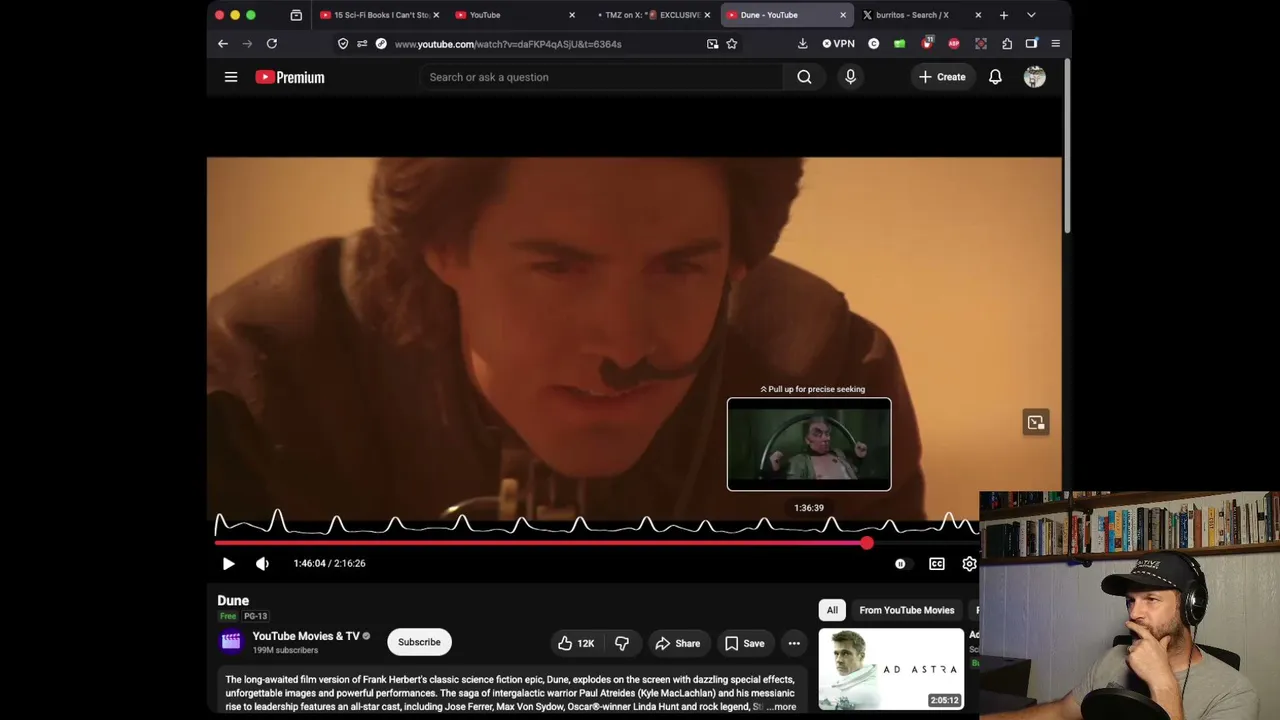Save the video to a playlist
Image resolution: width=1280 pixels, height=720 pixels.
coord(744,643)
